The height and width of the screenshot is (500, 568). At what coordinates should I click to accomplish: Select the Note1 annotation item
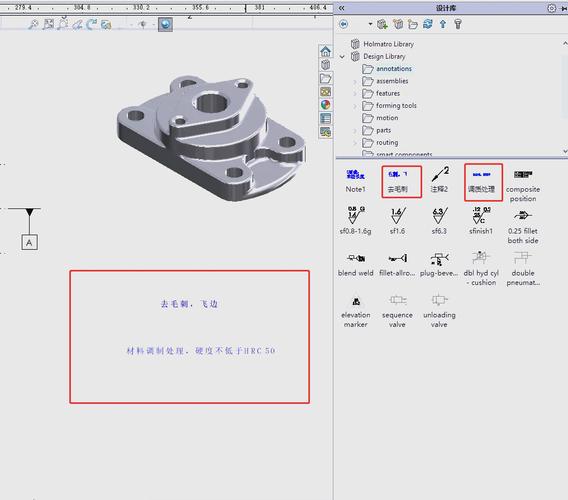pyautogui.click(x=355, y=181)
